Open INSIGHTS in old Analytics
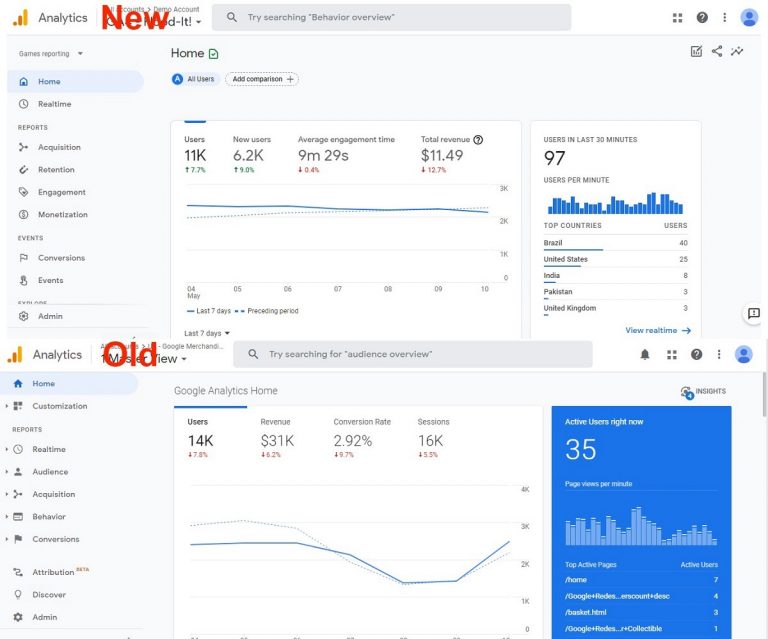The height and width of the screenshot is (639, 768). click(x=703, y=392)
